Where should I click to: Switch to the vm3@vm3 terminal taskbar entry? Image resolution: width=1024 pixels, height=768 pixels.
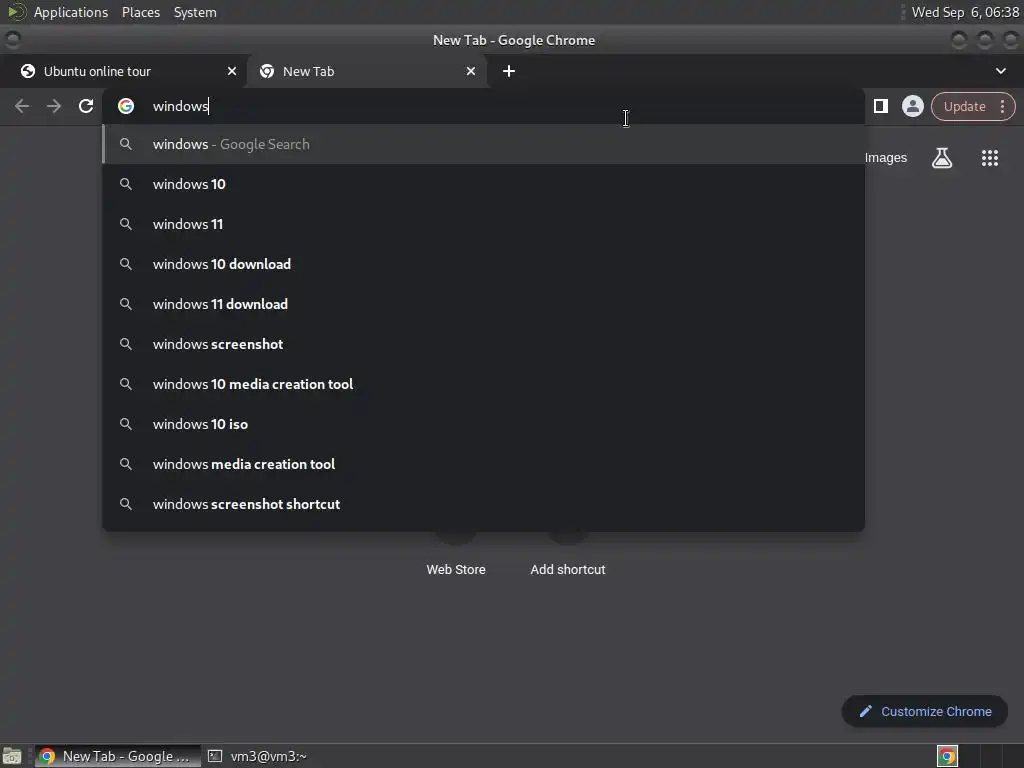click(257, 756)
